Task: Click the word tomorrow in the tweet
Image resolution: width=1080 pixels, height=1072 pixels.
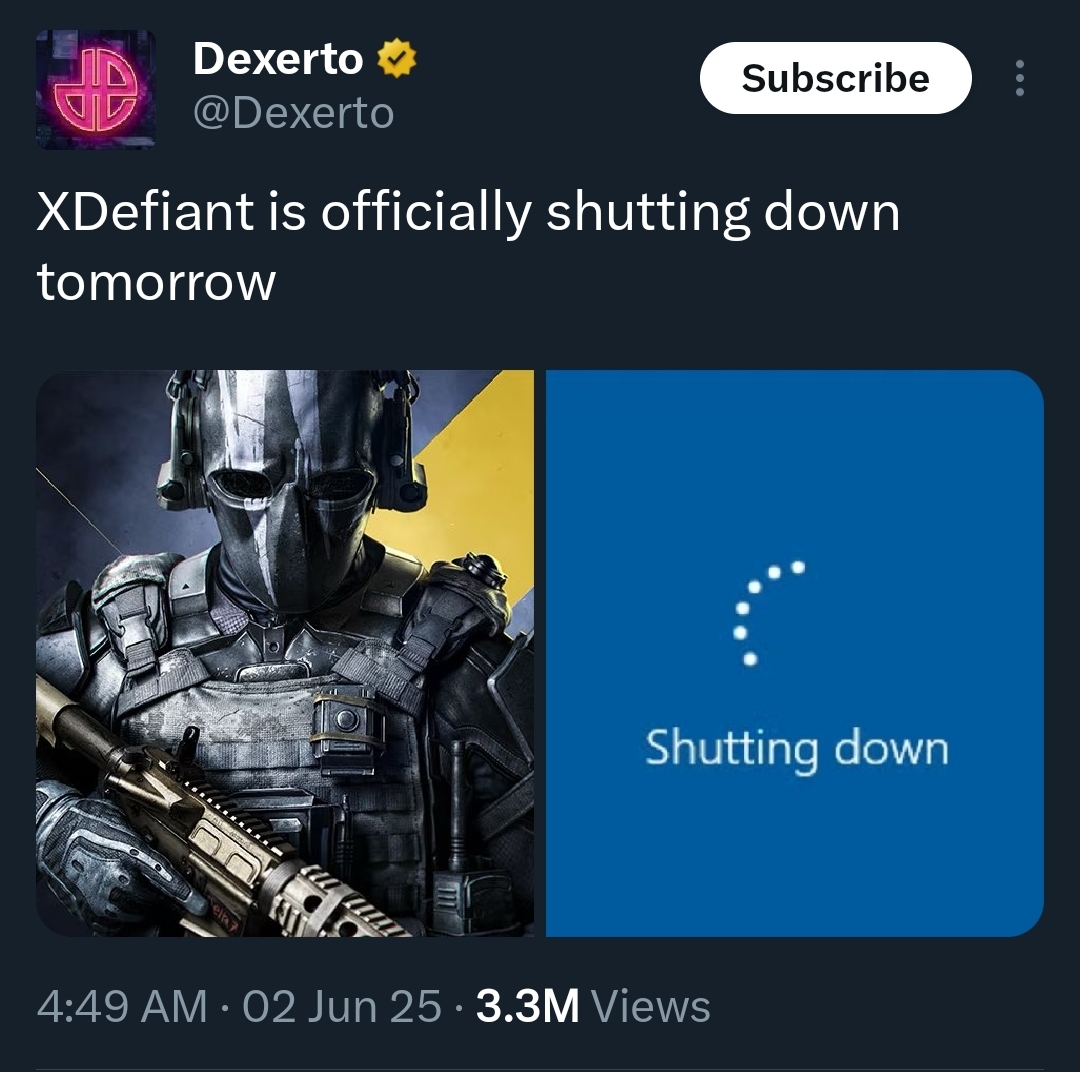Action: click(156, 282)
